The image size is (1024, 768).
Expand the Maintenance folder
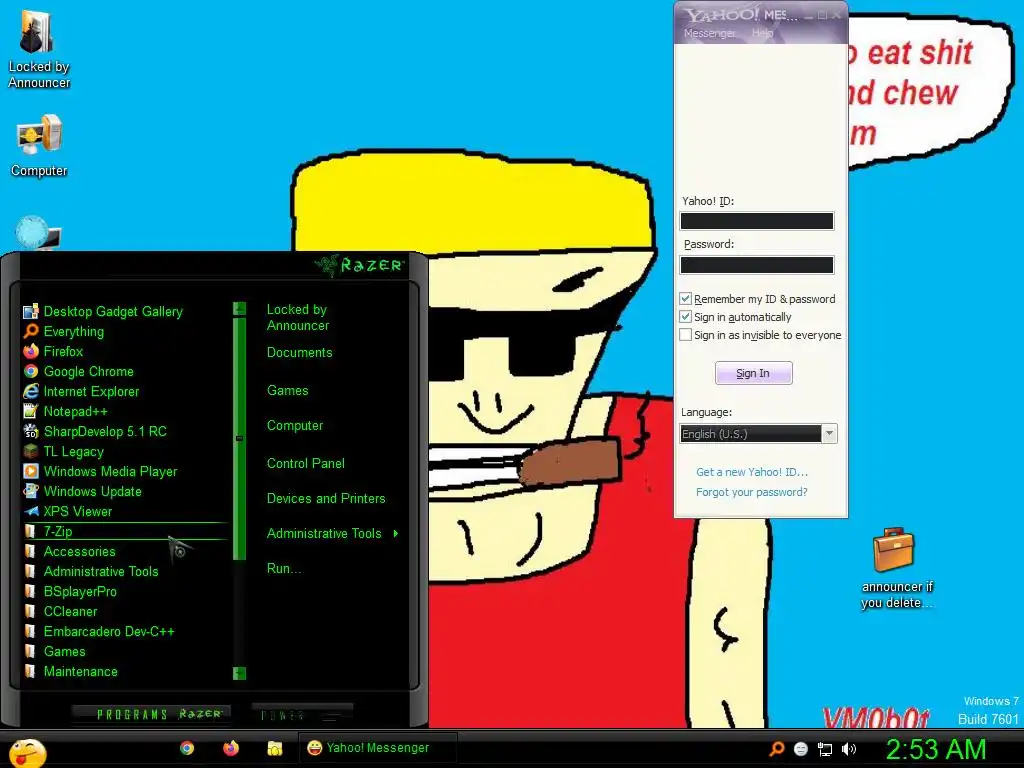point(71,671)
